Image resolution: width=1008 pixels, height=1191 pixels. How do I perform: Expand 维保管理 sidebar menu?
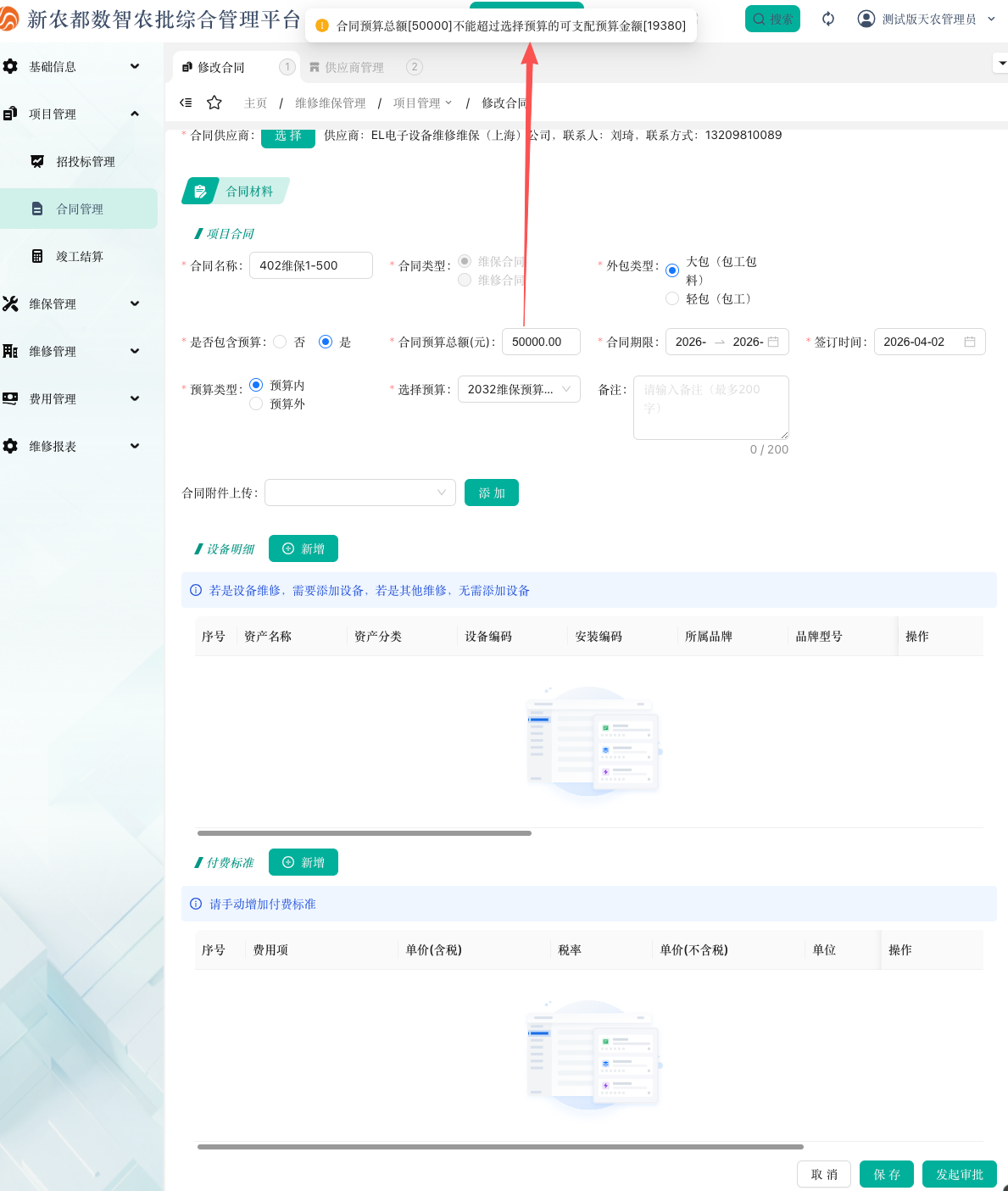coord(135,303)
